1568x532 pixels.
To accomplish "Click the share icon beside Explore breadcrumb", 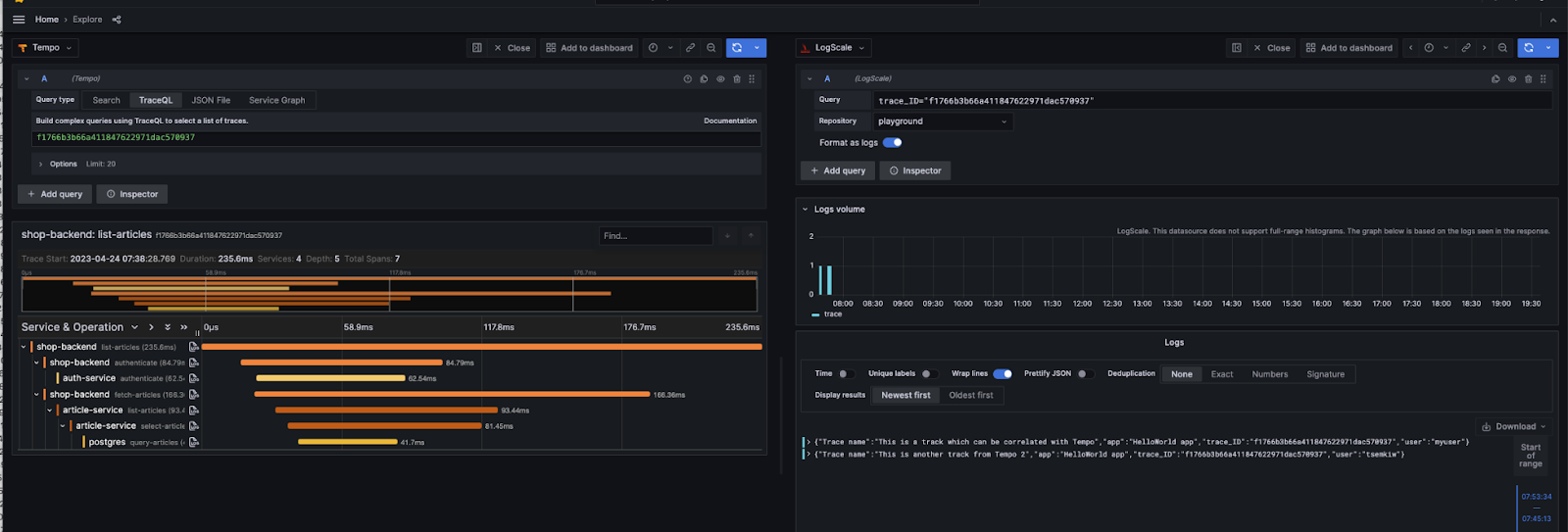I will [117, 20].
